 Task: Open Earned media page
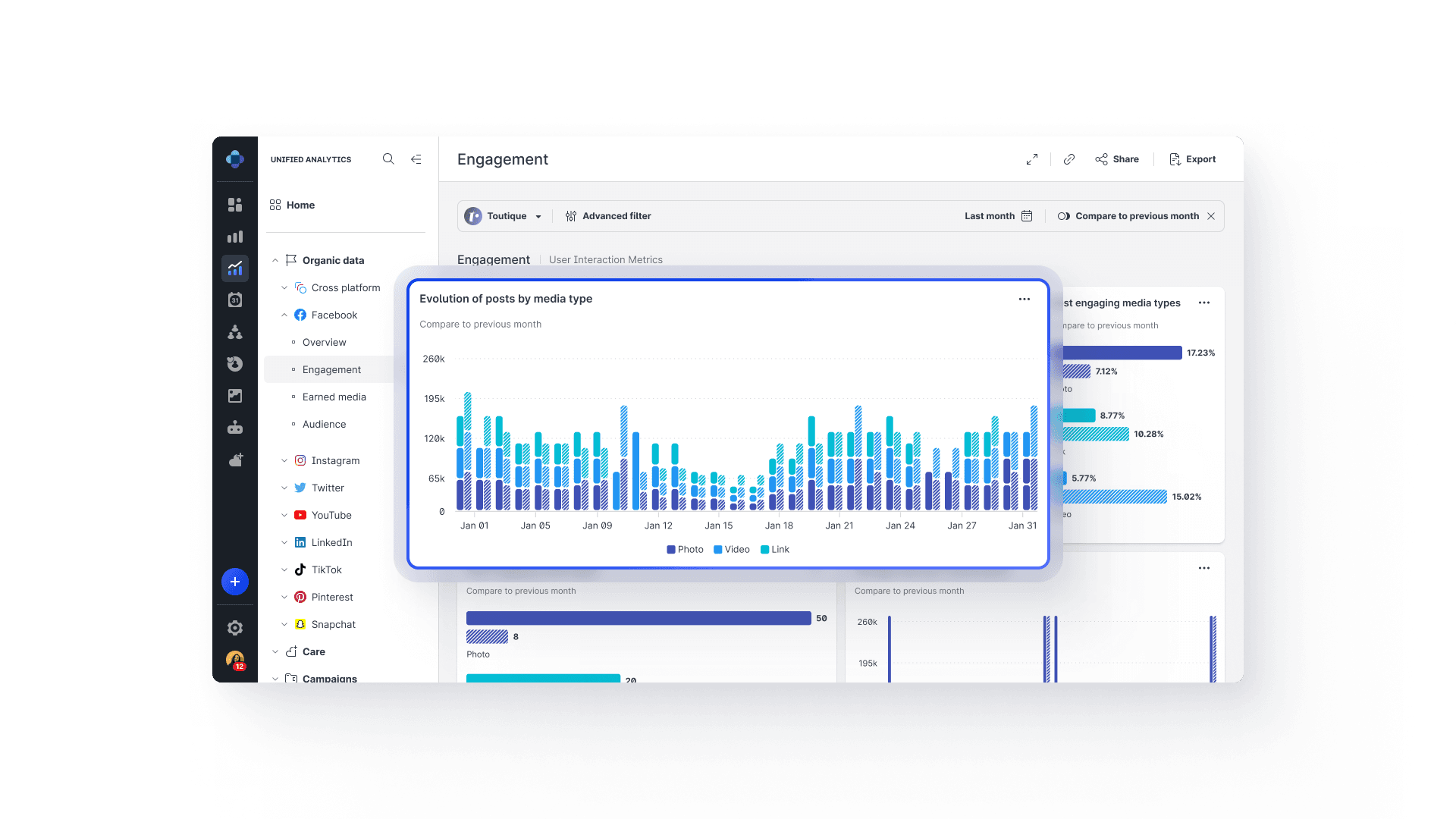coord(334,397)
